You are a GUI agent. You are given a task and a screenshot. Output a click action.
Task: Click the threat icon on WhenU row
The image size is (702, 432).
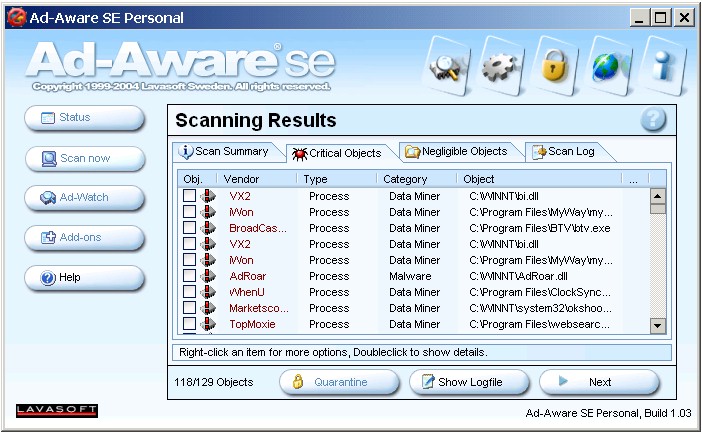tap(208, 292)
